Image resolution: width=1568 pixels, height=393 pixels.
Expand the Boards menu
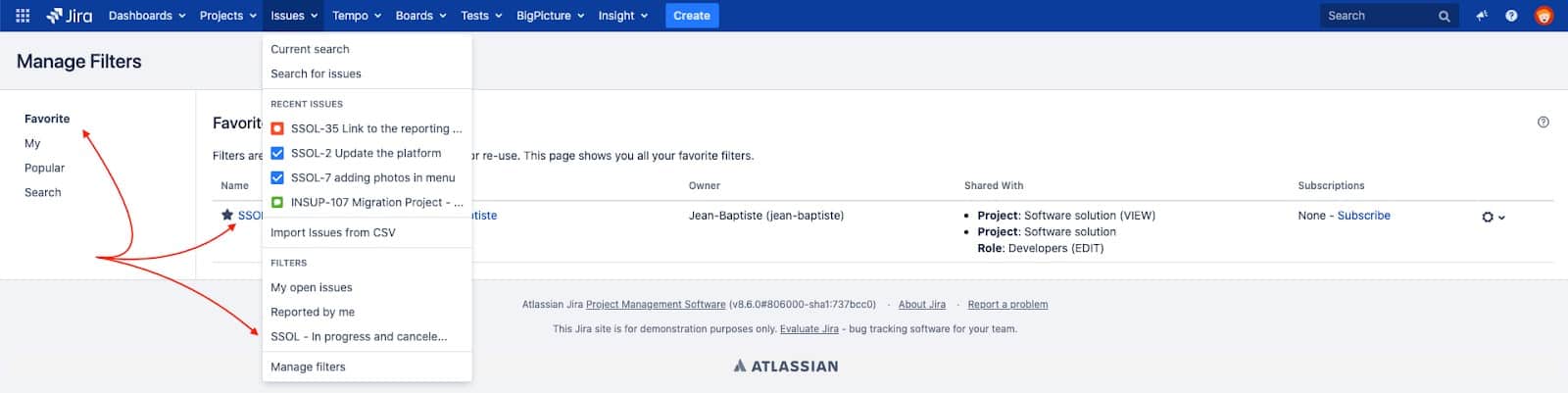point(420,16)
